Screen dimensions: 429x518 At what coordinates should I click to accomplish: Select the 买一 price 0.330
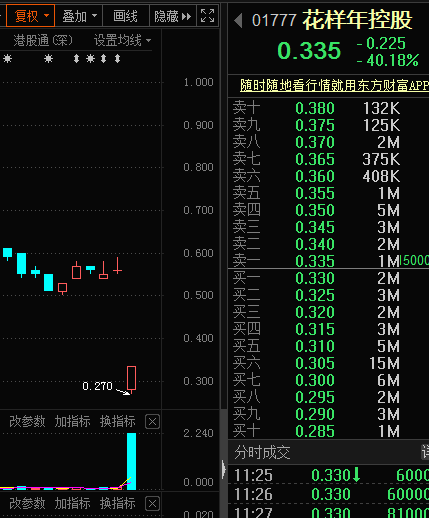(315, 278)
